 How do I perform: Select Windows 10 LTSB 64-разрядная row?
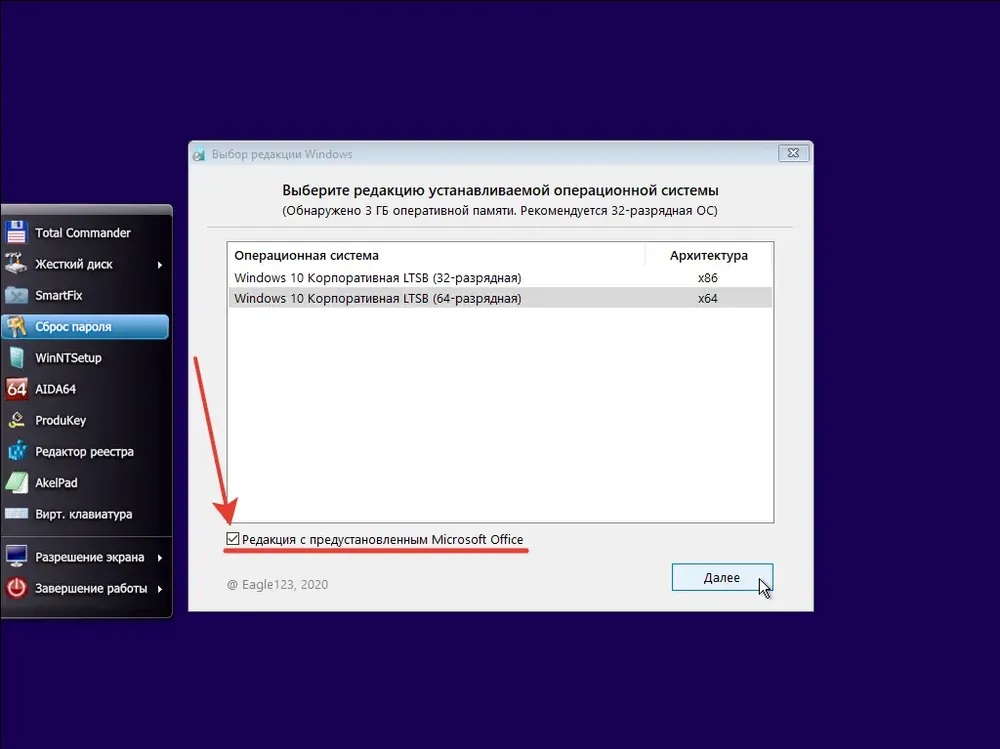click(x=500, y=298)
